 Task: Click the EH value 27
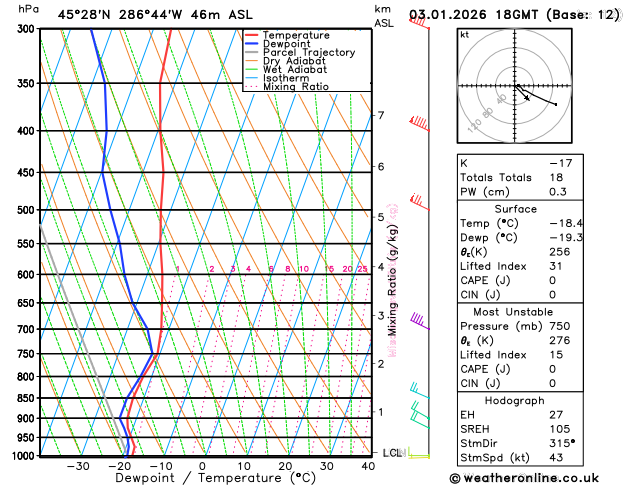point(556,415)
